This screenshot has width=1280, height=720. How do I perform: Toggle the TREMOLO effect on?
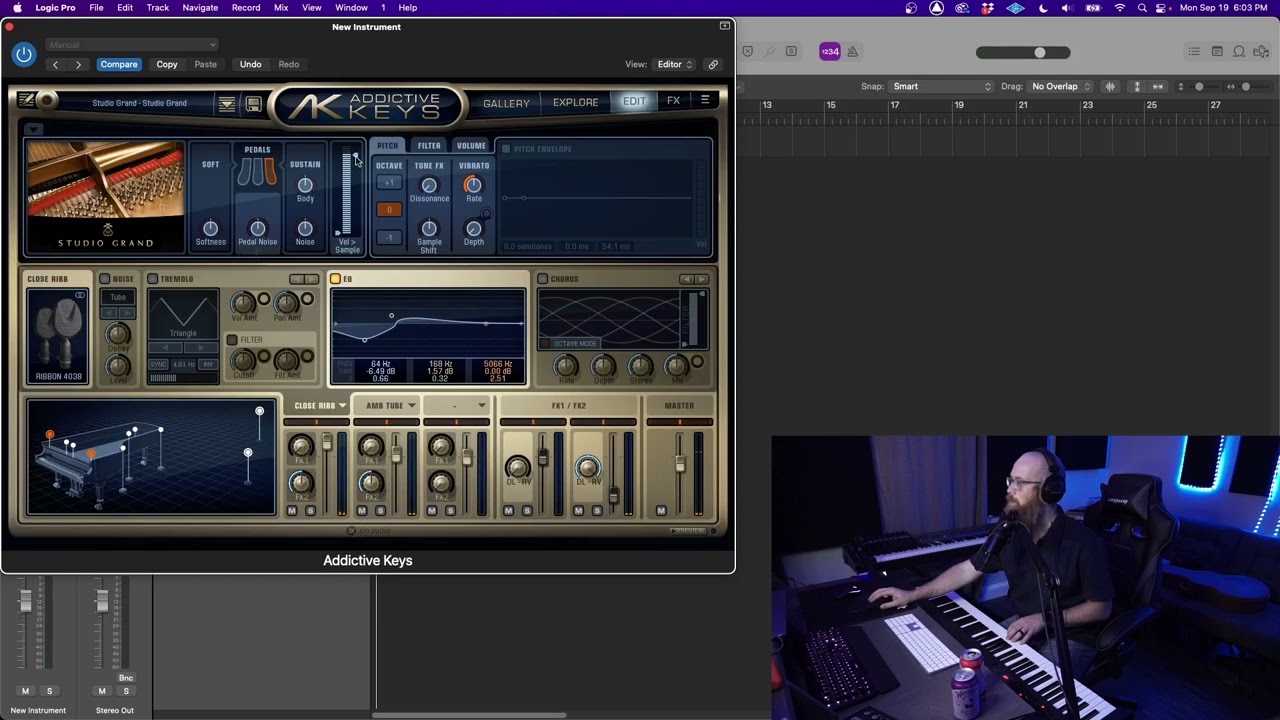pyautogui.click(x=153, y=279)
